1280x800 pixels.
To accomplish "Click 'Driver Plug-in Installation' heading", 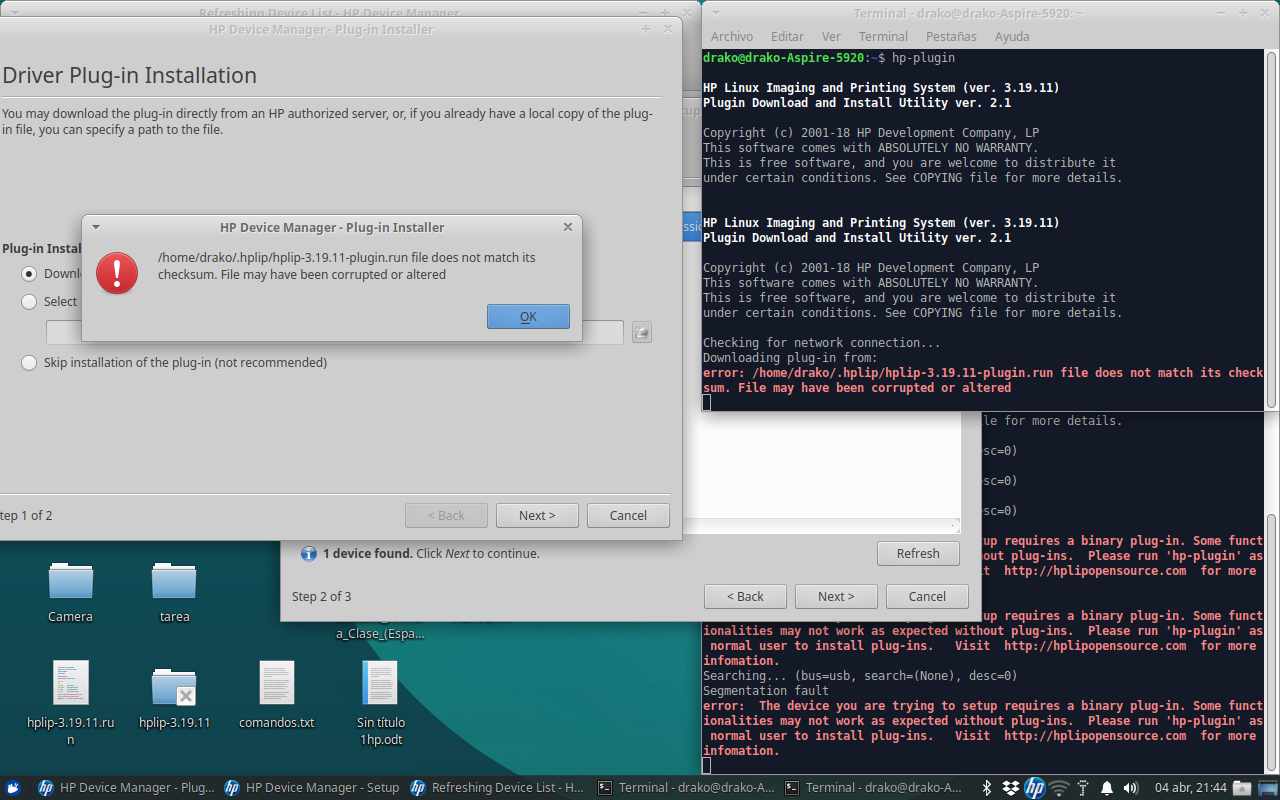I will point(129,75).
